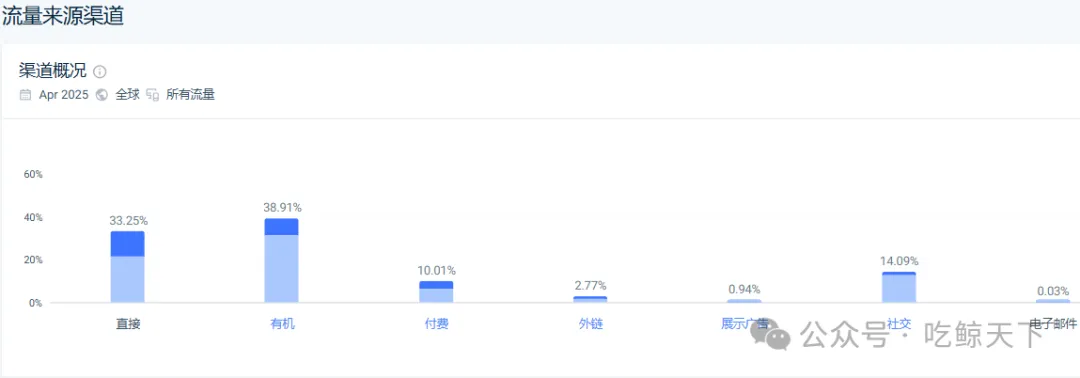Click the calendar icon before Apr 2025

tap(25, 95)
